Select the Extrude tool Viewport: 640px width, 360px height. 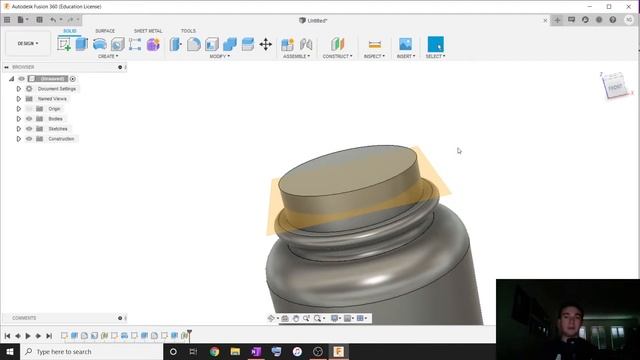pyautogui.click(x=82, y=44)
